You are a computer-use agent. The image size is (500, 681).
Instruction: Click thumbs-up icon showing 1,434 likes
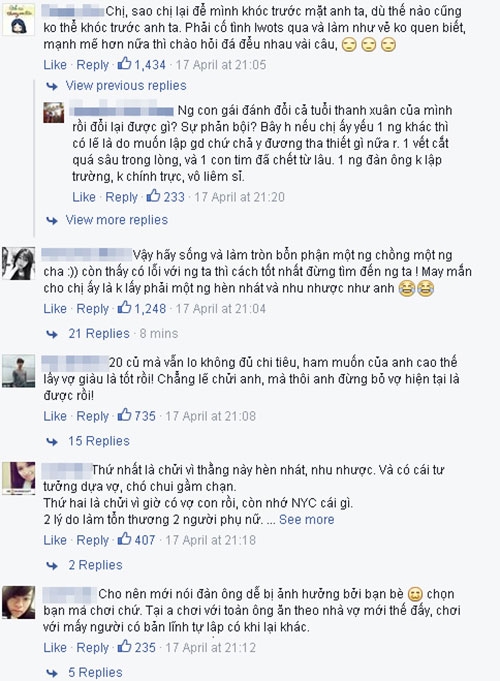tap(124, 64)
